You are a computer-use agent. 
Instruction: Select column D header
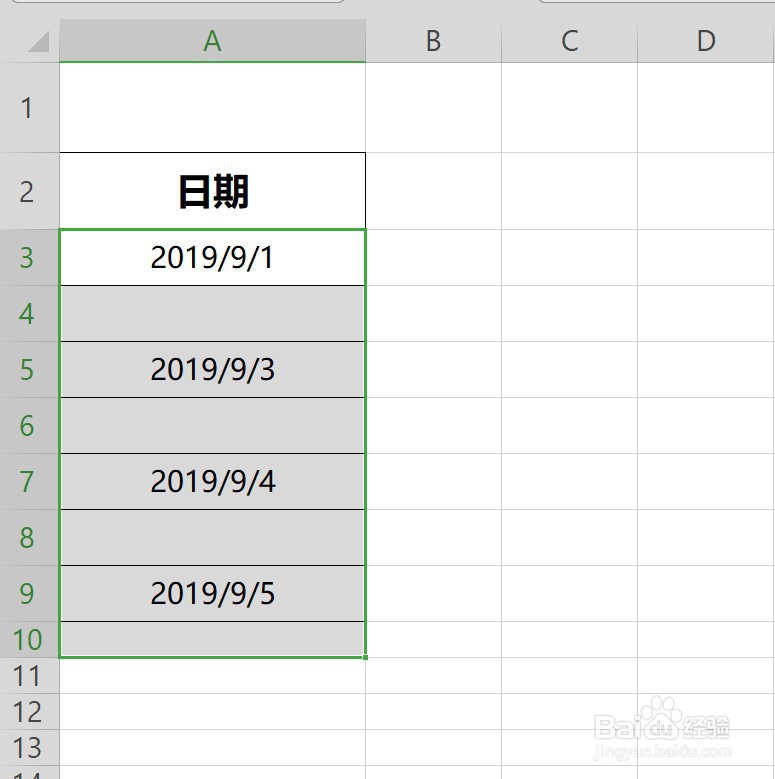[x=706, y=41]
